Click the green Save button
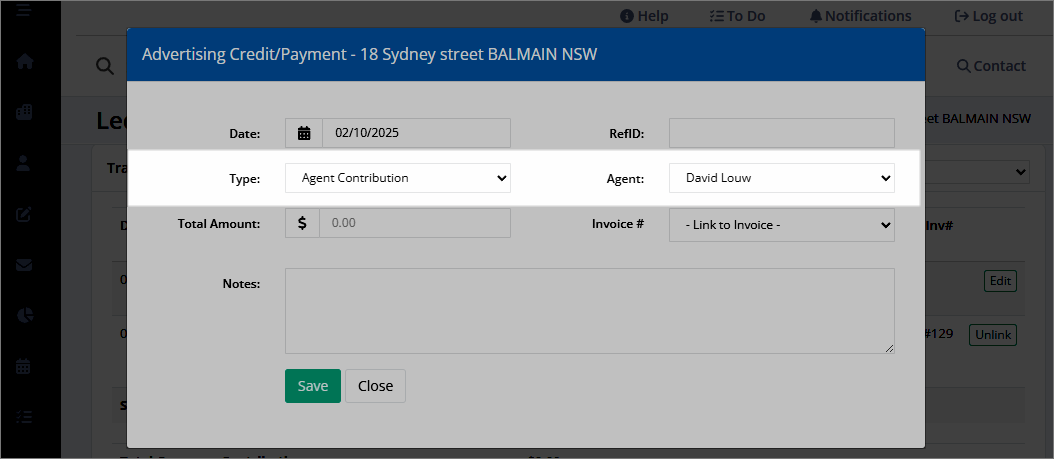 point(313,386)
